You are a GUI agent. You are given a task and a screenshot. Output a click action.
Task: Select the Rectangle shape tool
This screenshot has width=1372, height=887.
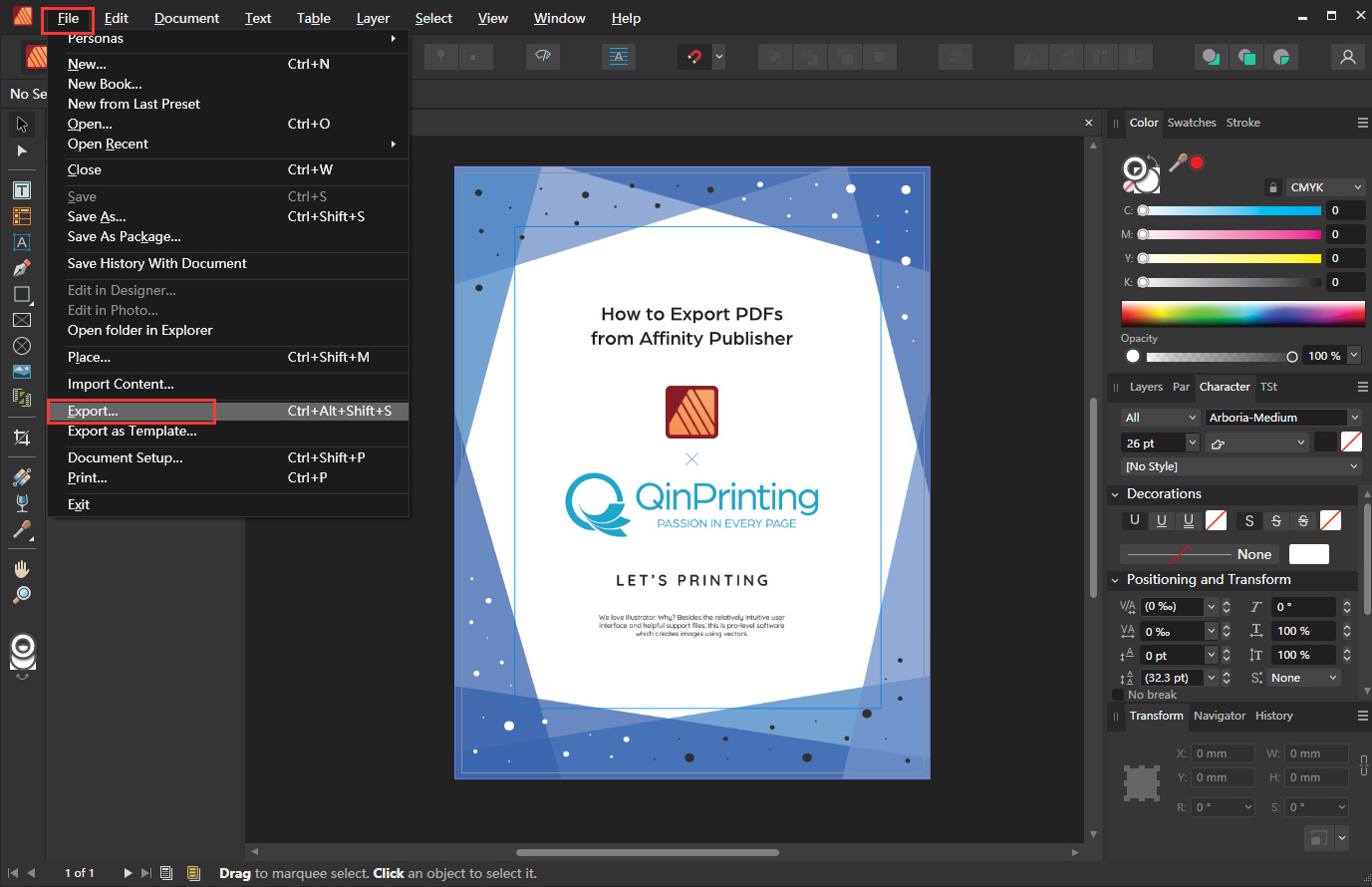tap(22, 294)
